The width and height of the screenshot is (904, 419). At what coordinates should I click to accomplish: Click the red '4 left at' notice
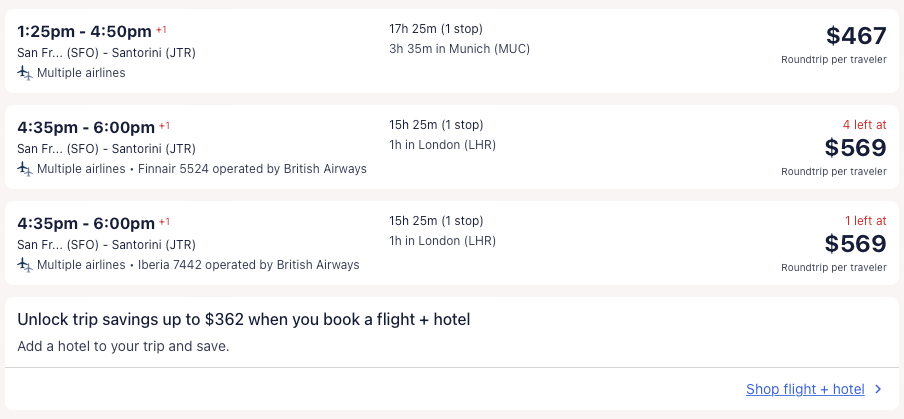[x=863, y=125]
